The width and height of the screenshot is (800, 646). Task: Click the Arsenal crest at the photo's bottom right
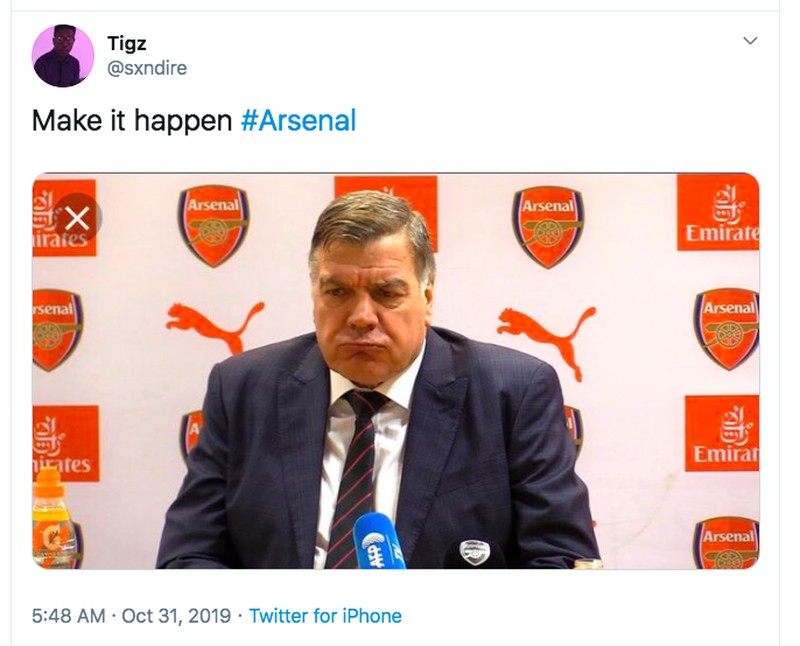[726, 543]
